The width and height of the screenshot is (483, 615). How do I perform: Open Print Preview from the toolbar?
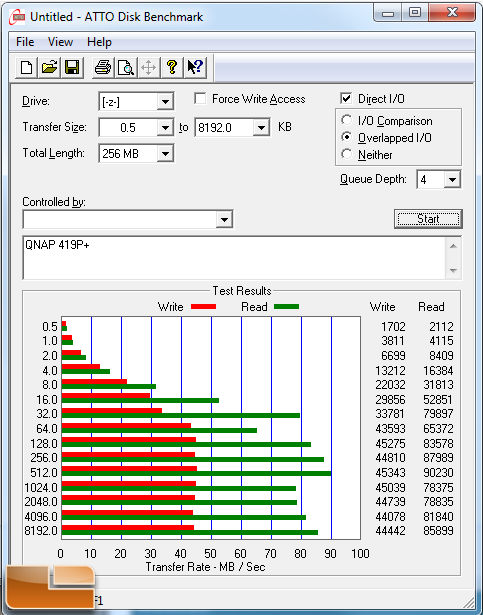[126, 67]
